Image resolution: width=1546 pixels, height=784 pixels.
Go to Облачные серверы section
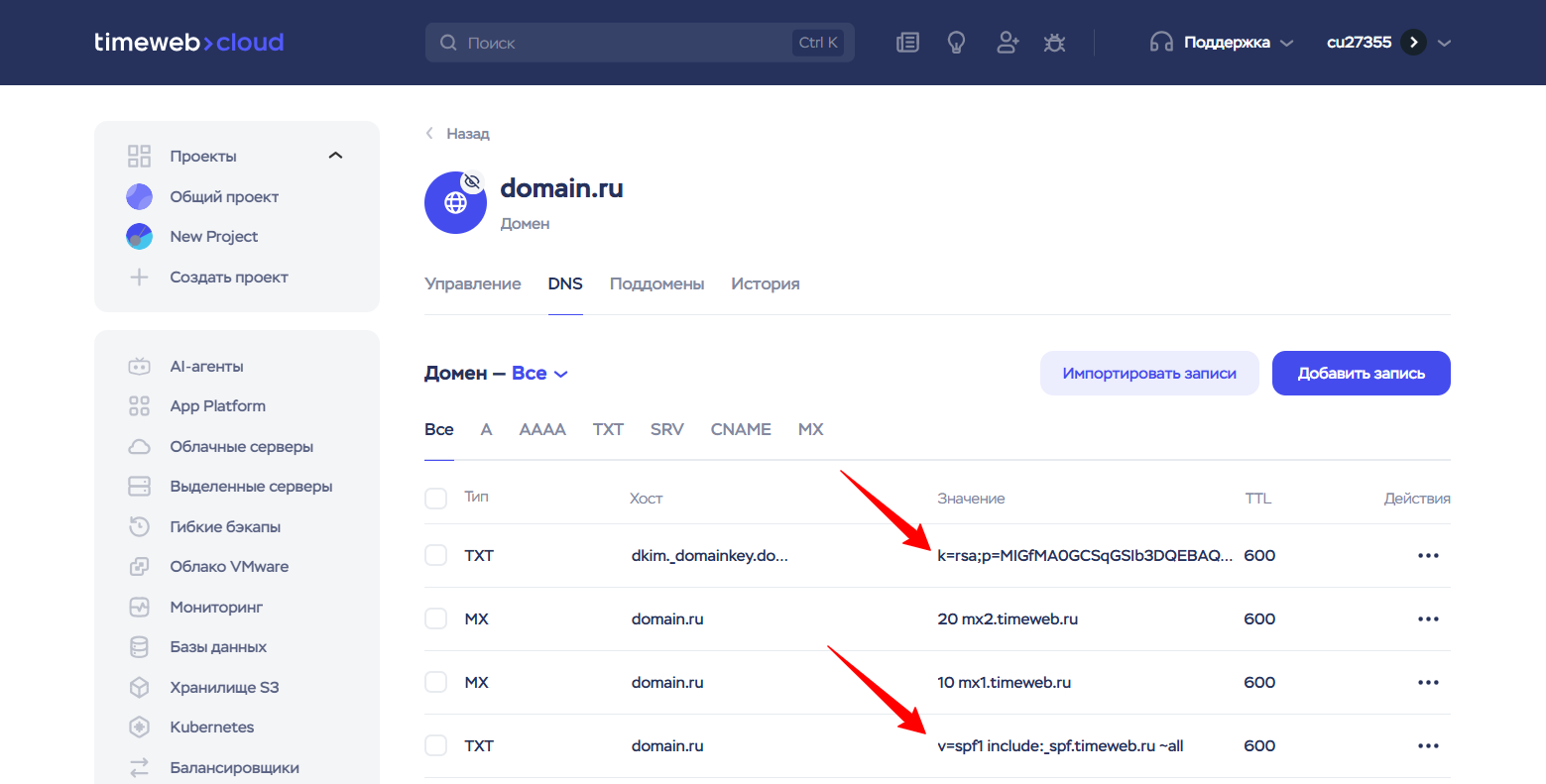(241, 447)
